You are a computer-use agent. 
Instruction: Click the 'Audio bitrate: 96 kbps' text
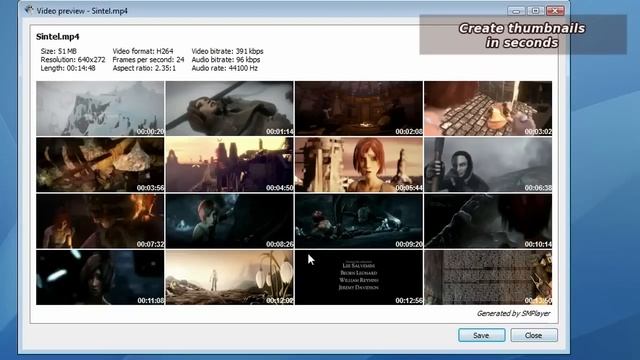pyautogui.click(x=226, y=60)
